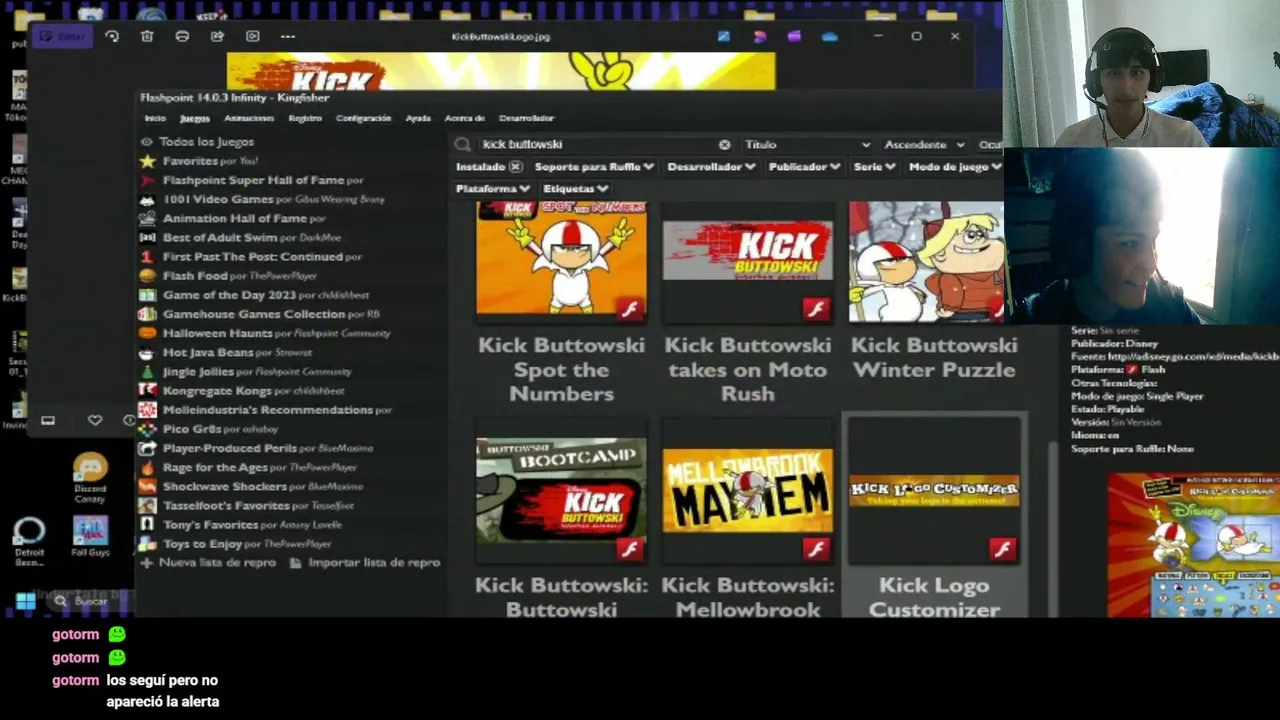The height and width of the screenshot is (720, 1280).
Task: Share the image from the Photos toolbar
Action: click(x=217, y=36)
